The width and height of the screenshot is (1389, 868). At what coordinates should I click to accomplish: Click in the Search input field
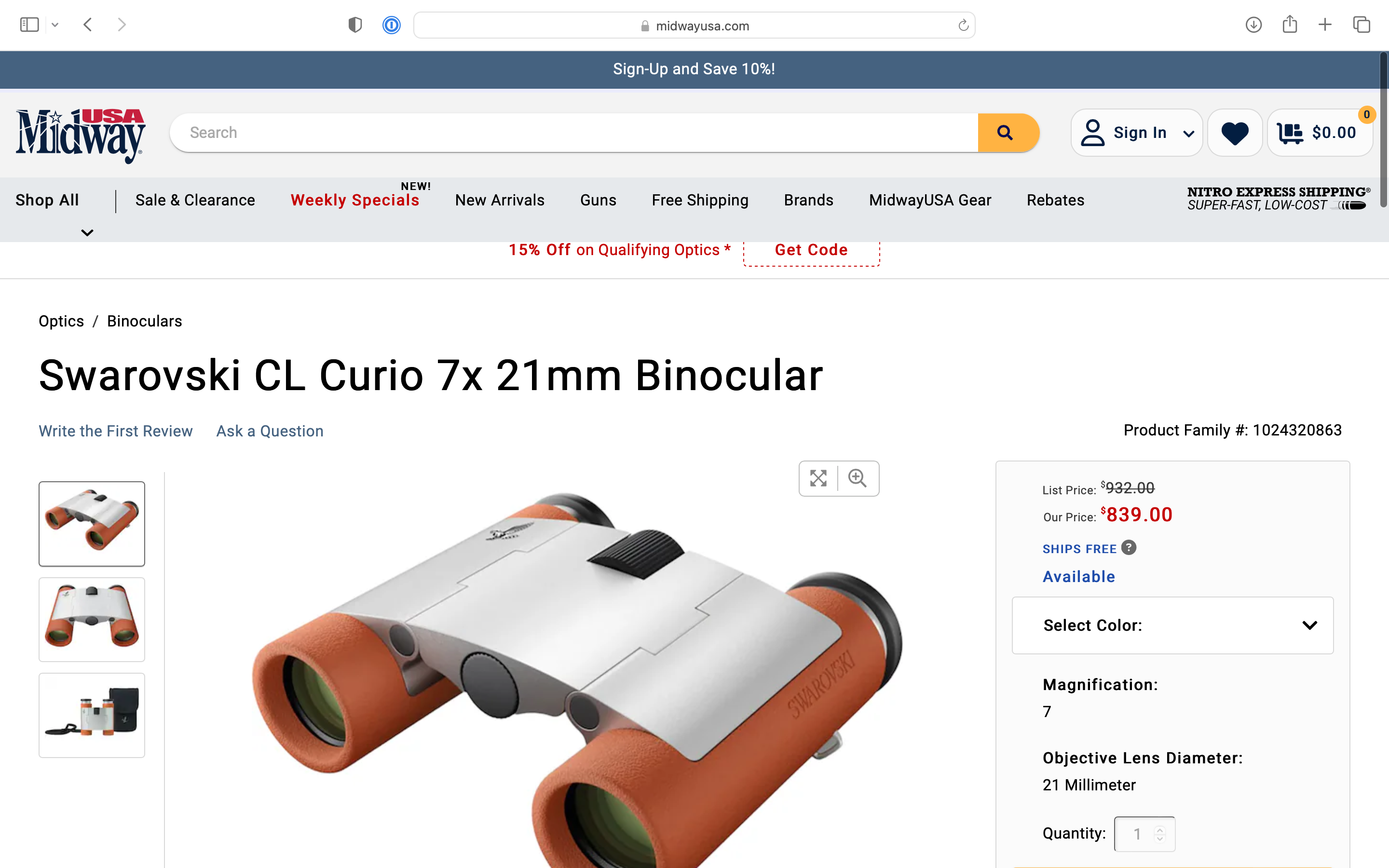[574, 133]
